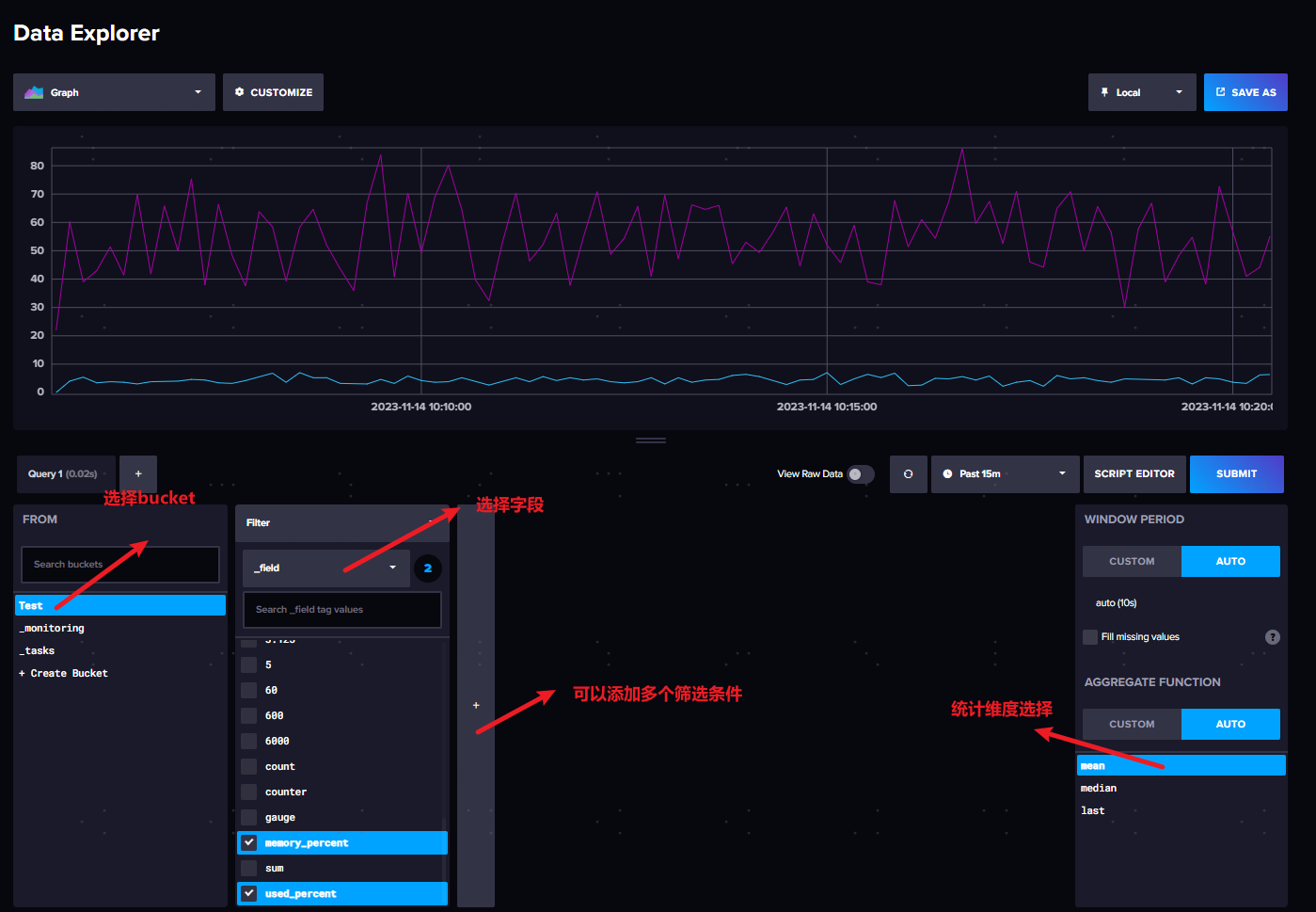Image resolution: width=1316 pixels, height=912 pixels.
Task: Click the gear icon on the Customize button
Action: click(x=240, y=91)
